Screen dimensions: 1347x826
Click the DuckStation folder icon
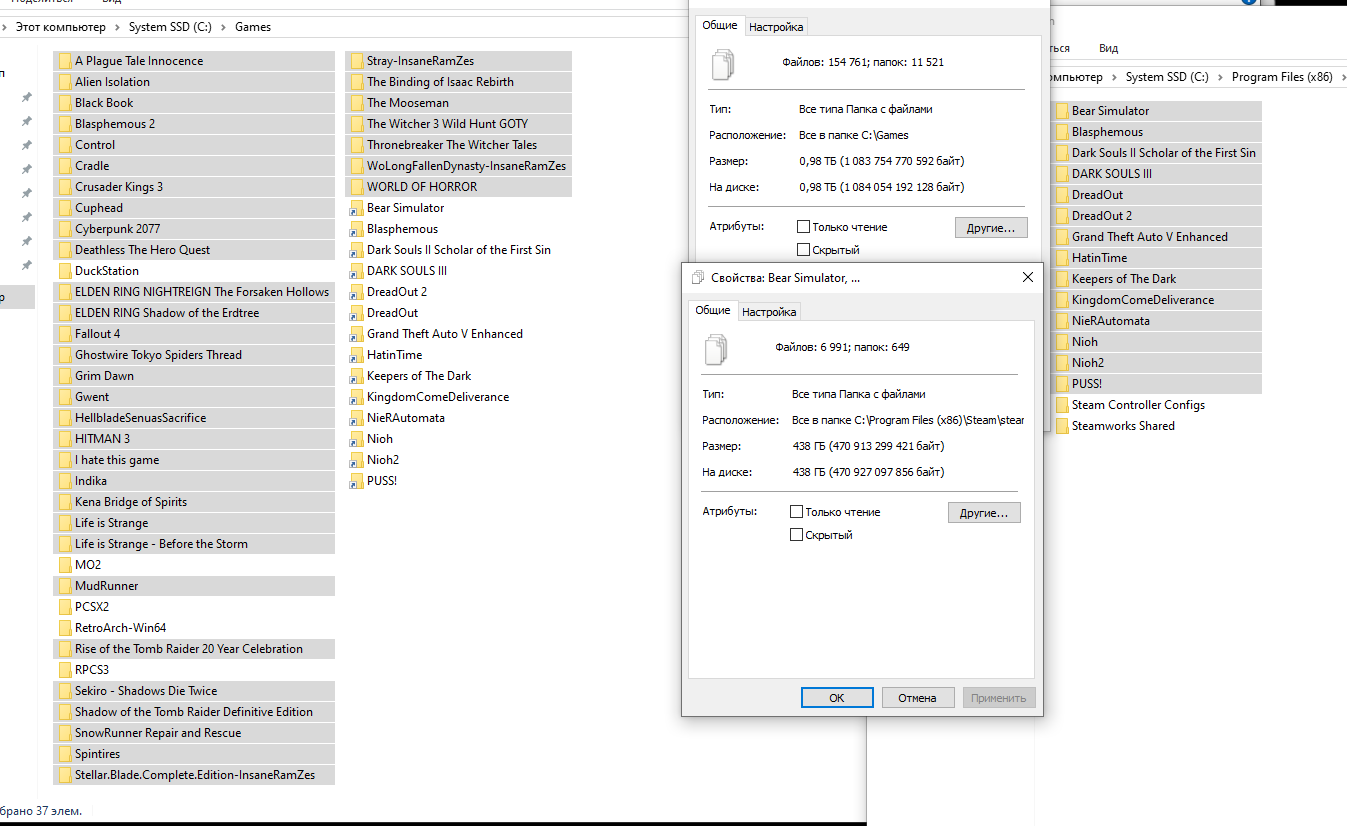65,271
